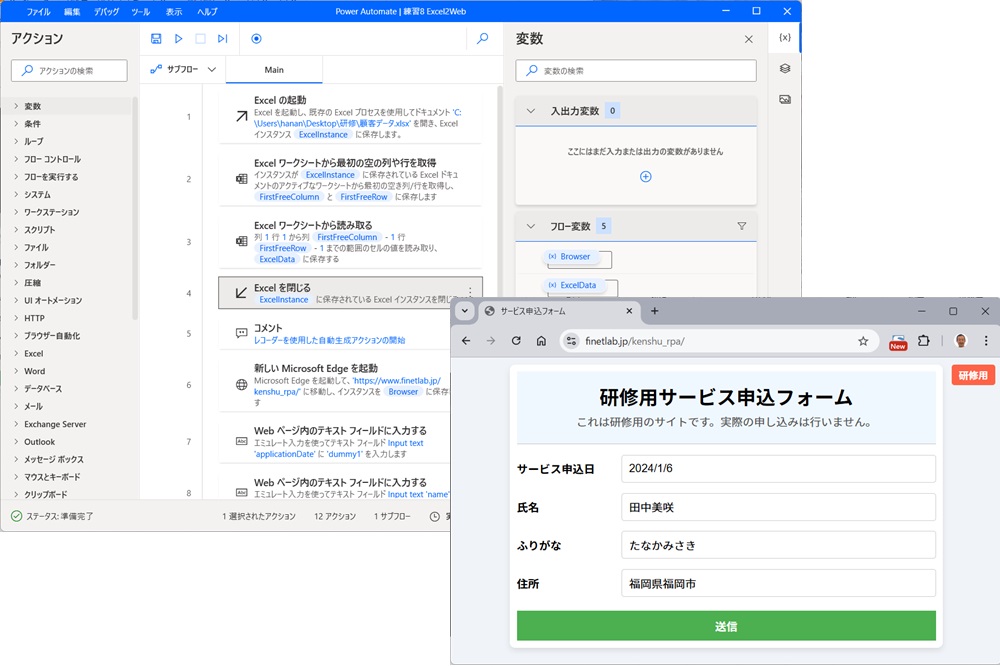Expand the 条件 action group
The height and width of the screenshot is (667, 1000).
coord(16,124)
